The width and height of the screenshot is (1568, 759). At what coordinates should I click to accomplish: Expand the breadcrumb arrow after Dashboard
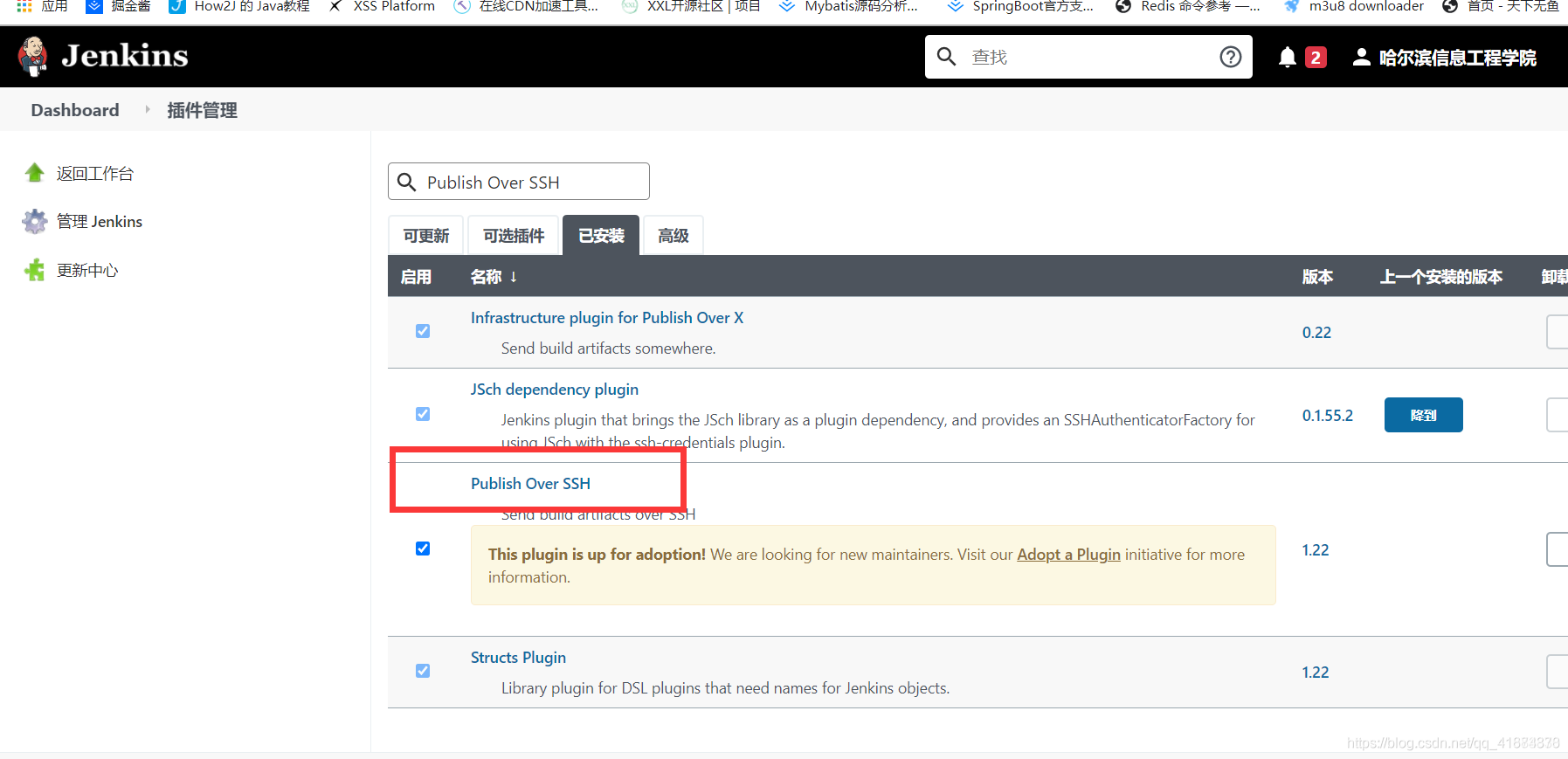pyautogui.click(x=147, y=110)
